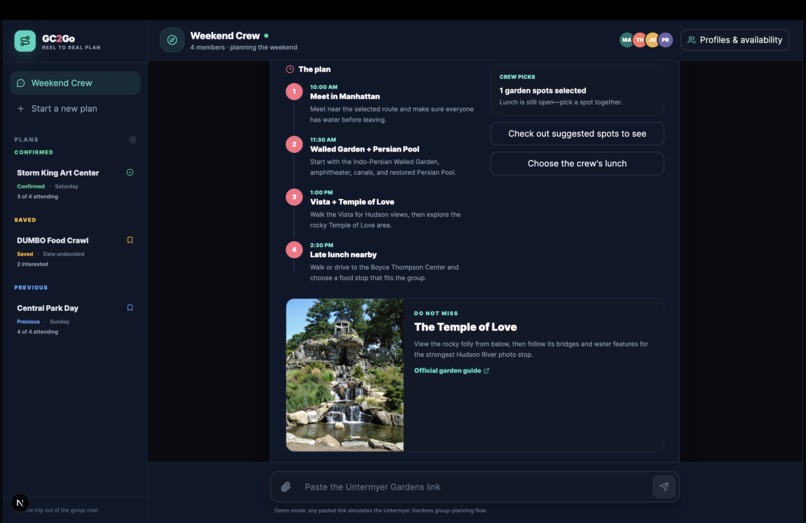
Task: Click the 'Late lunch nearby' title
Action: 343,255
